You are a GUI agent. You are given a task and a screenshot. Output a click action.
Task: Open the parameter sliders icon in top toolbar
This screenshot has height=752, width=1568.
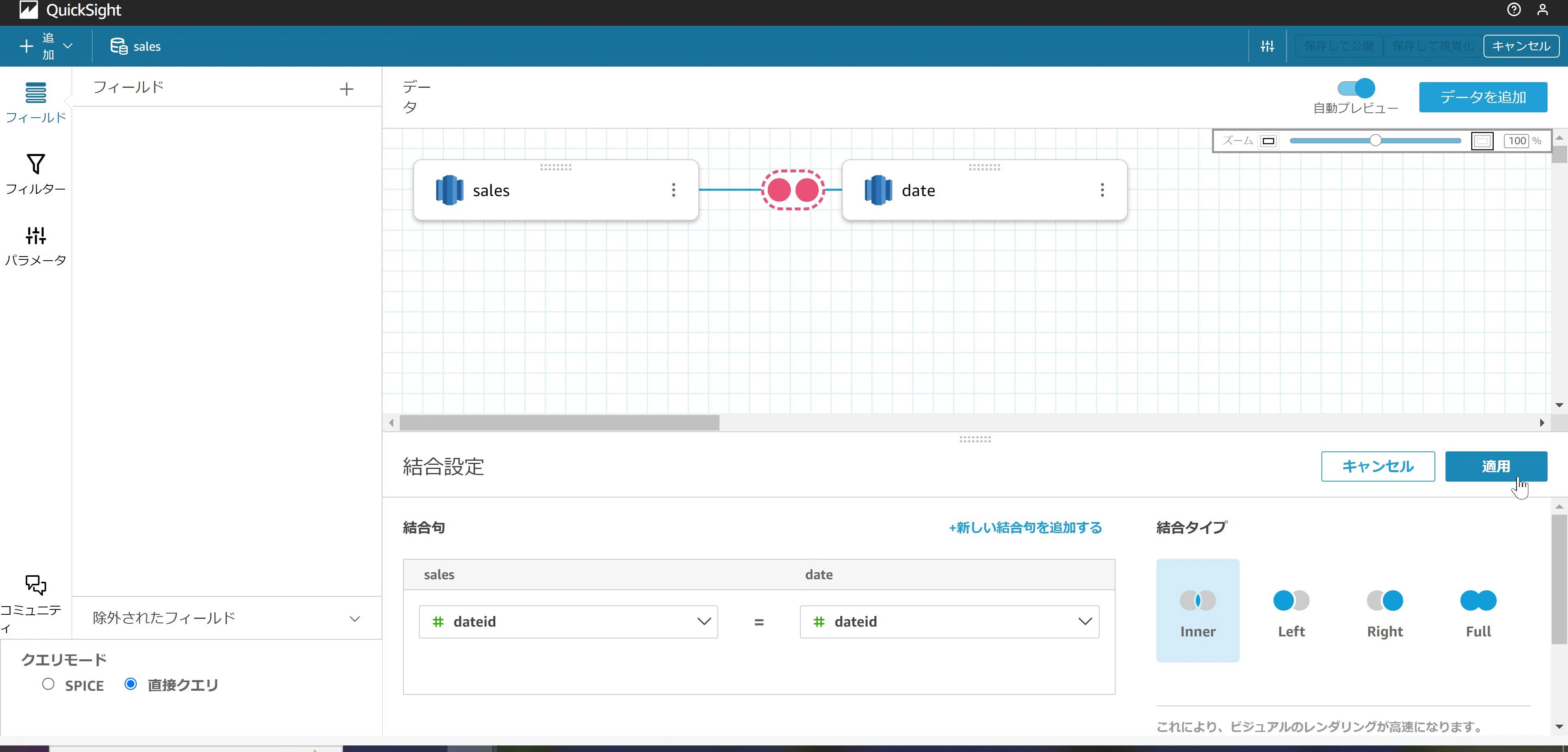1267,46
